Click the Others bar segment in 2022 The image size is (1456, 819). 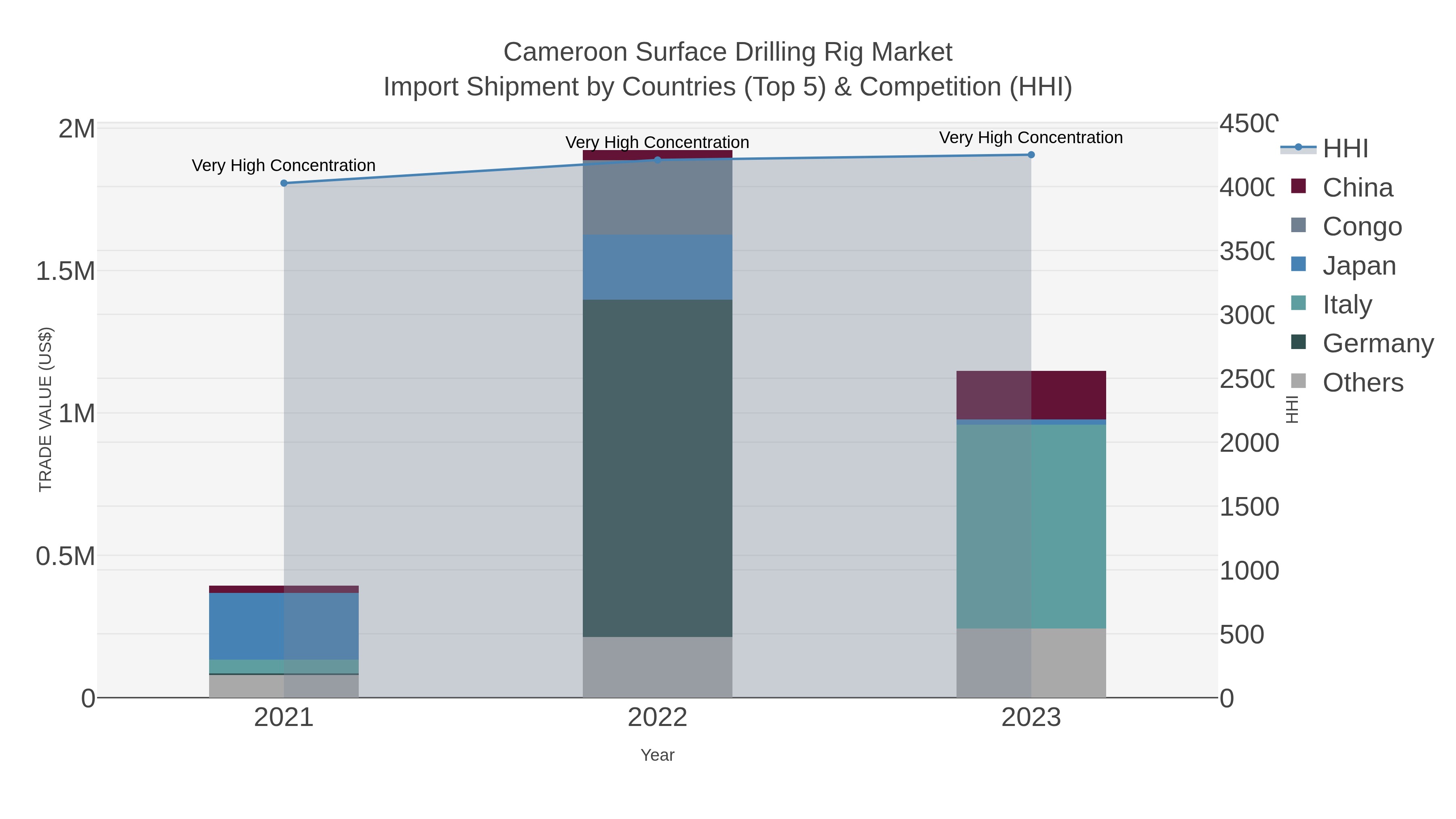[x=657, y=667]
